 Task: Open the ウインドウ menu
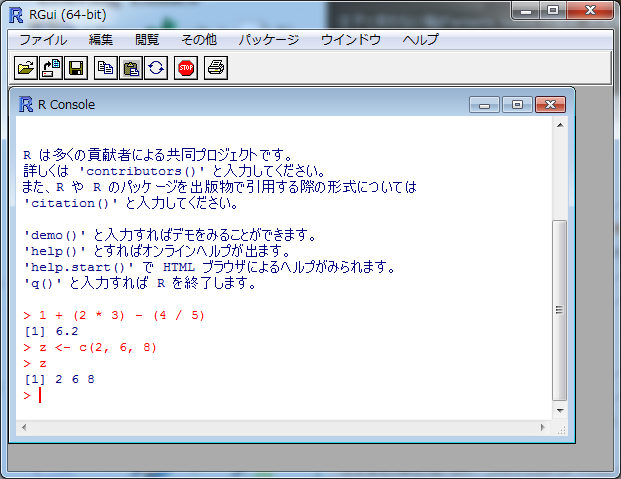(x=351, y=40)
